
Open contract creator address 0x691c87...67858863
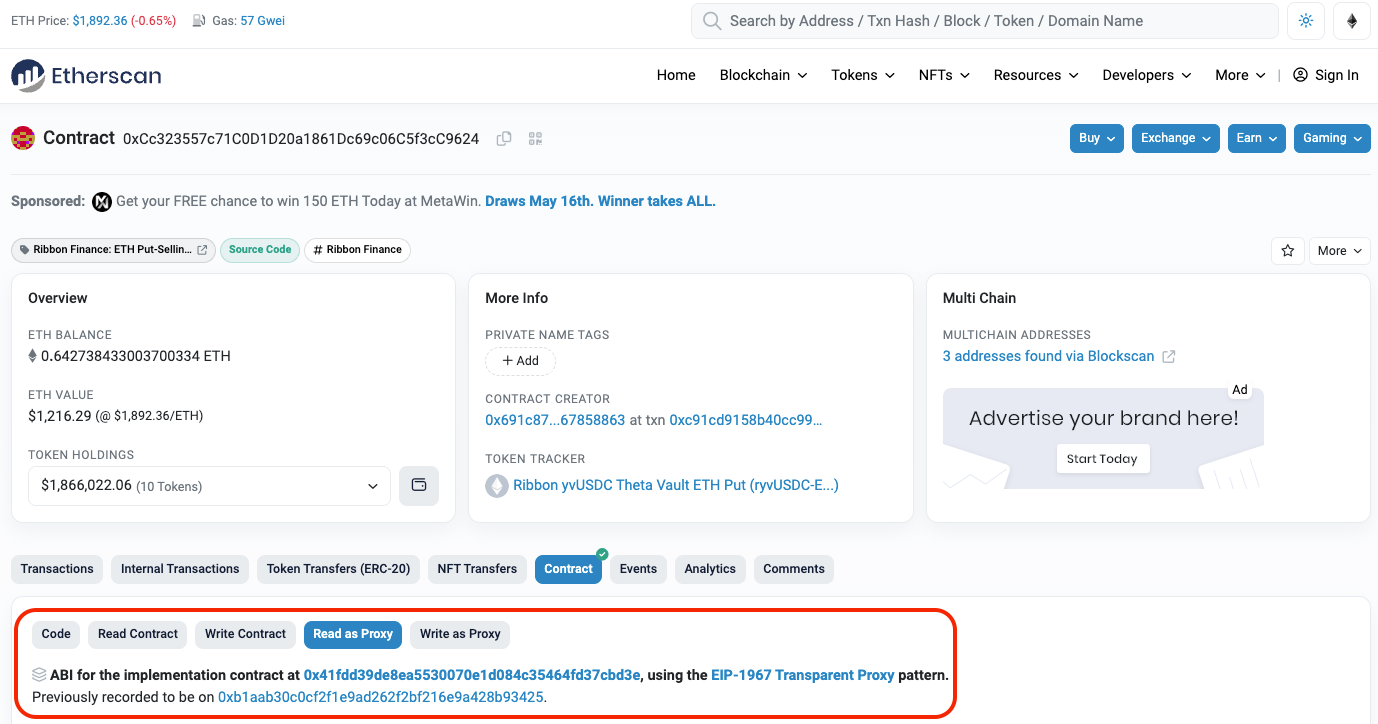pos(555,420)
